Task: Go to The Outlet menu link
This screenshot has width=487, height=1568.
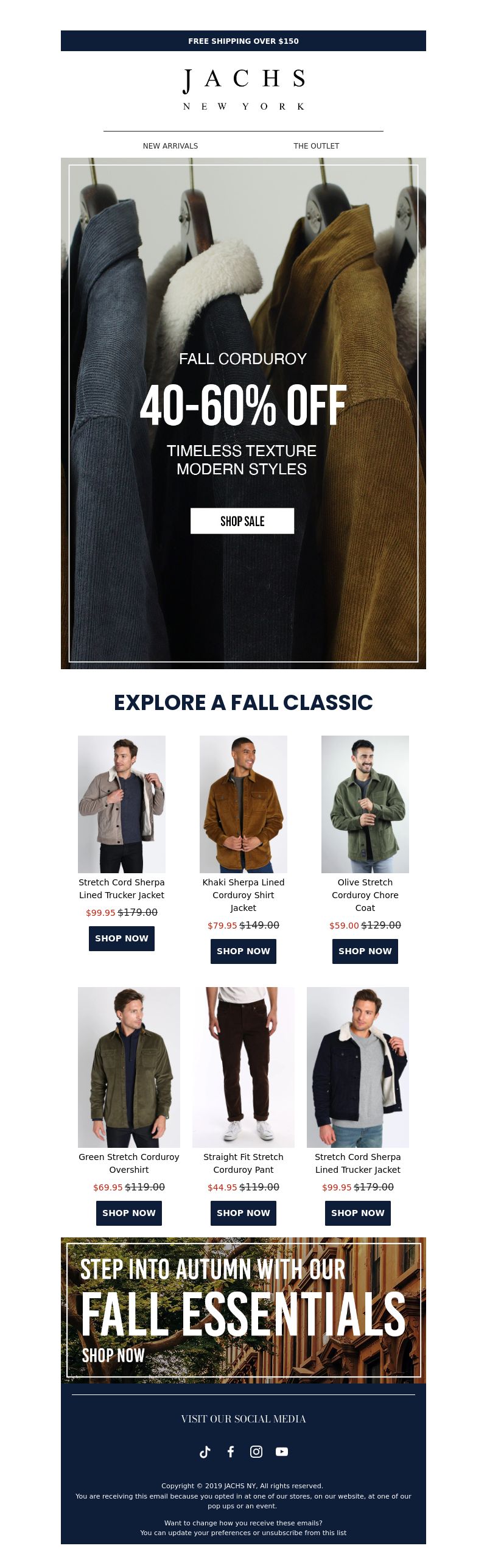Action: (x=317, y=146)
